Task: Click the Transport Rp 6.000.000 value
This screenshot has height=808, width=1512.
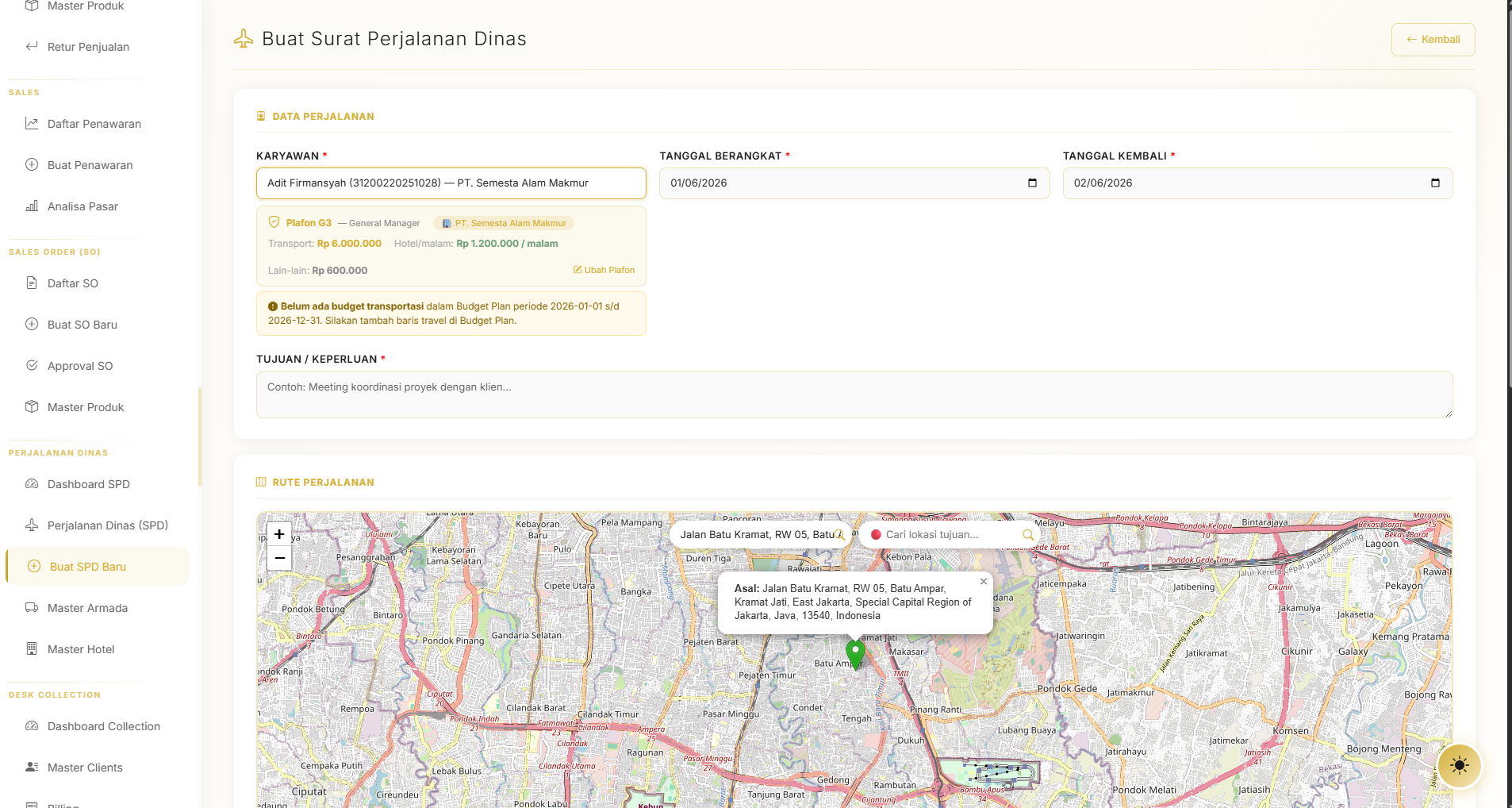Action: (349, 244)
